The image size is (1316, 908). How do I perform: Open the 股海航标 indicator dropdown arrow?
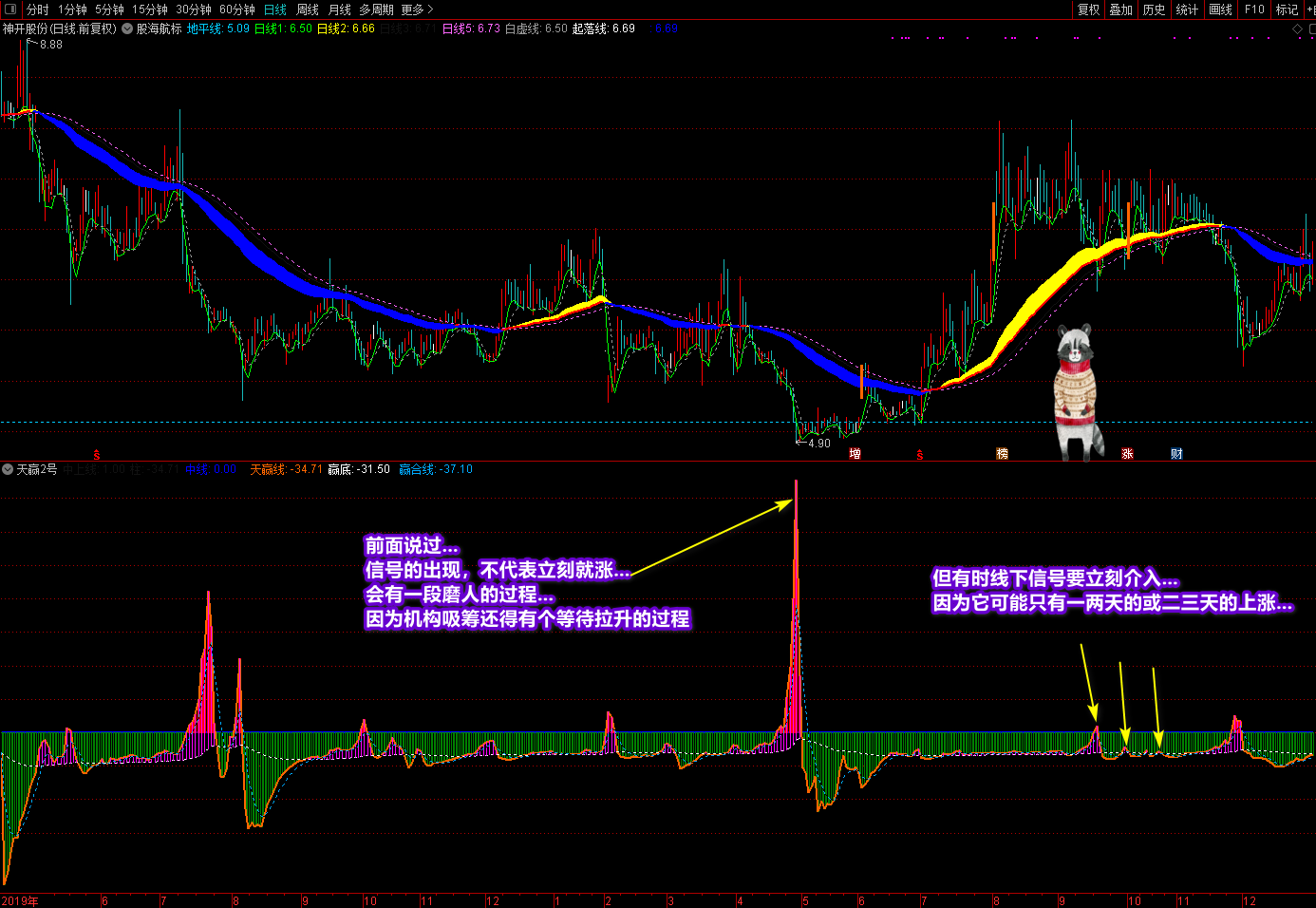[127, 29]
